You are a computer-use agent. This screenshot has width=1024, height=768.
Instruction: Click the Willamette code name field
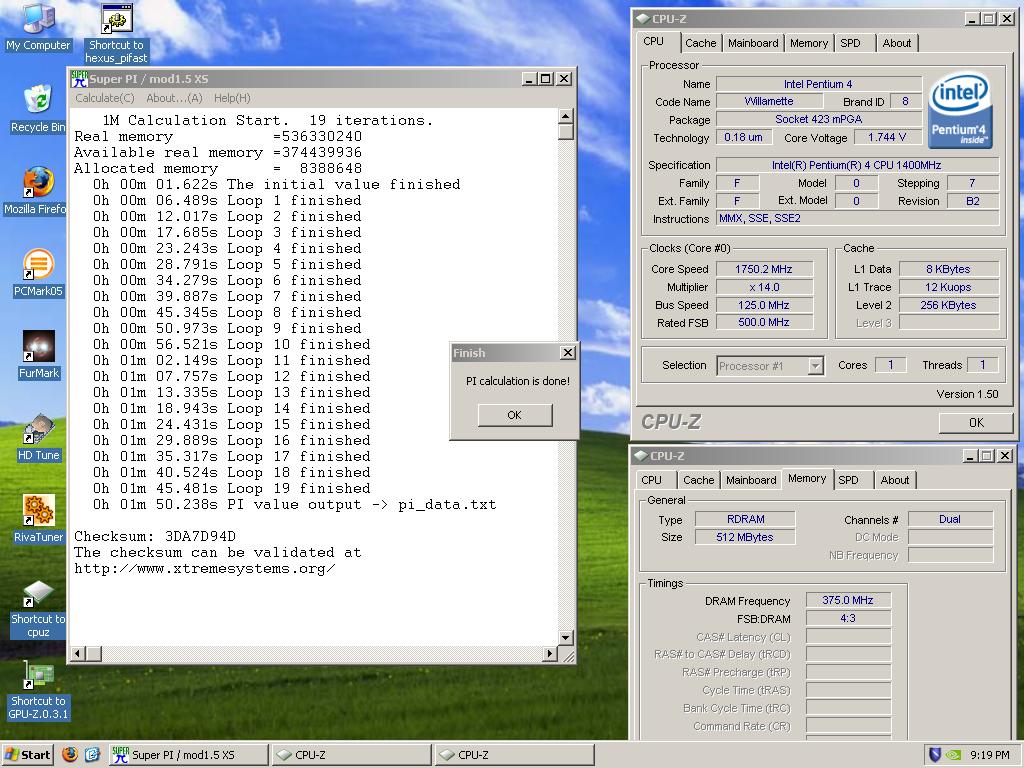point(769,101)
